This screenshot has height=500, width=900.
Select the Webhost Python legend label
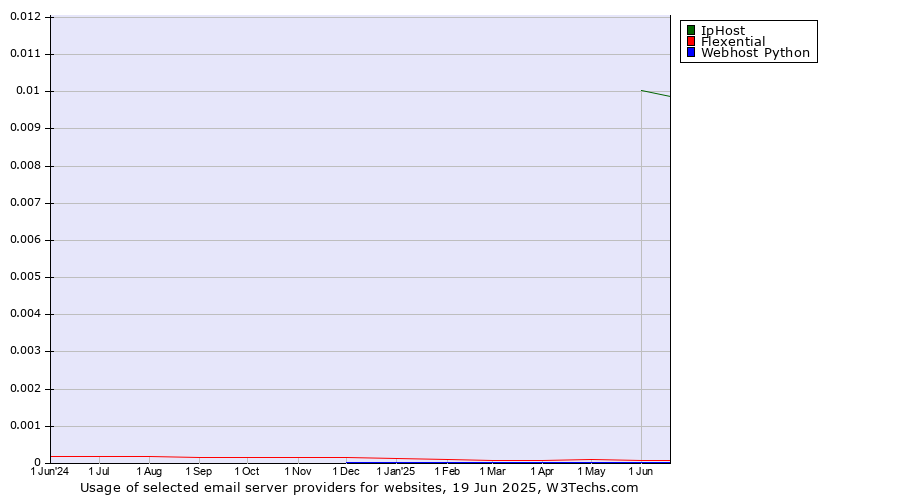coord(755,52)
